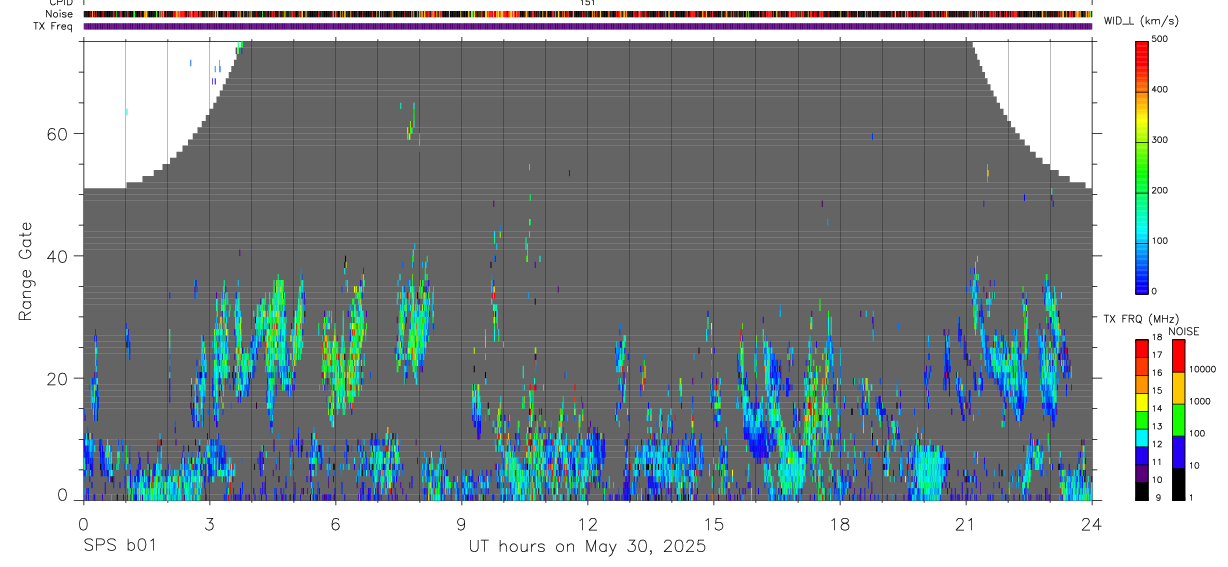Screen dimensions: 1228x567
Task: Click the '300' label on width color bar
Action: tap(1160, 140)
